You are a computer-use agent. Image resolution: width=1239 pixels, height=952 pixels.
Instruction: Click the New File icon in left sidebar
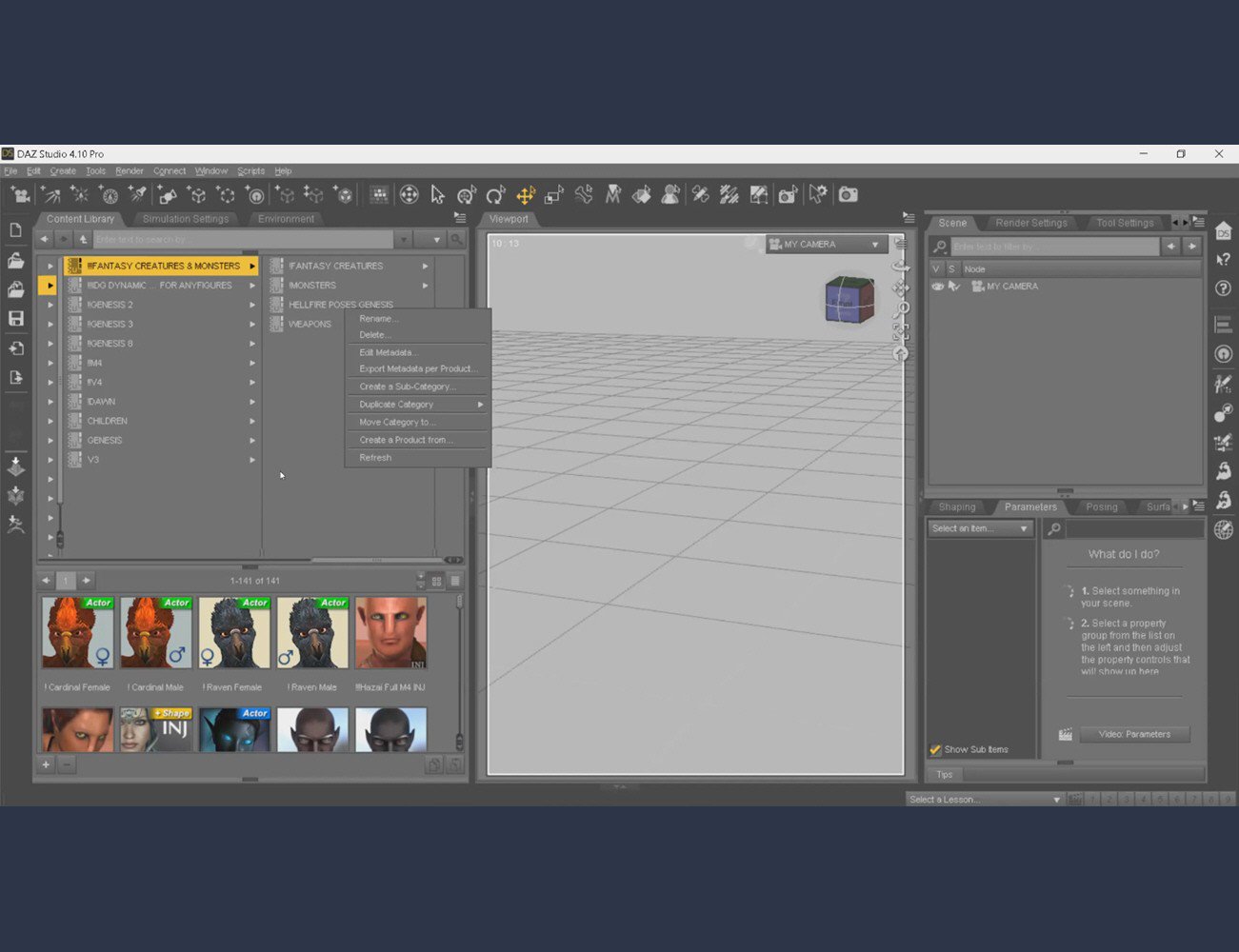pos(15,230)
